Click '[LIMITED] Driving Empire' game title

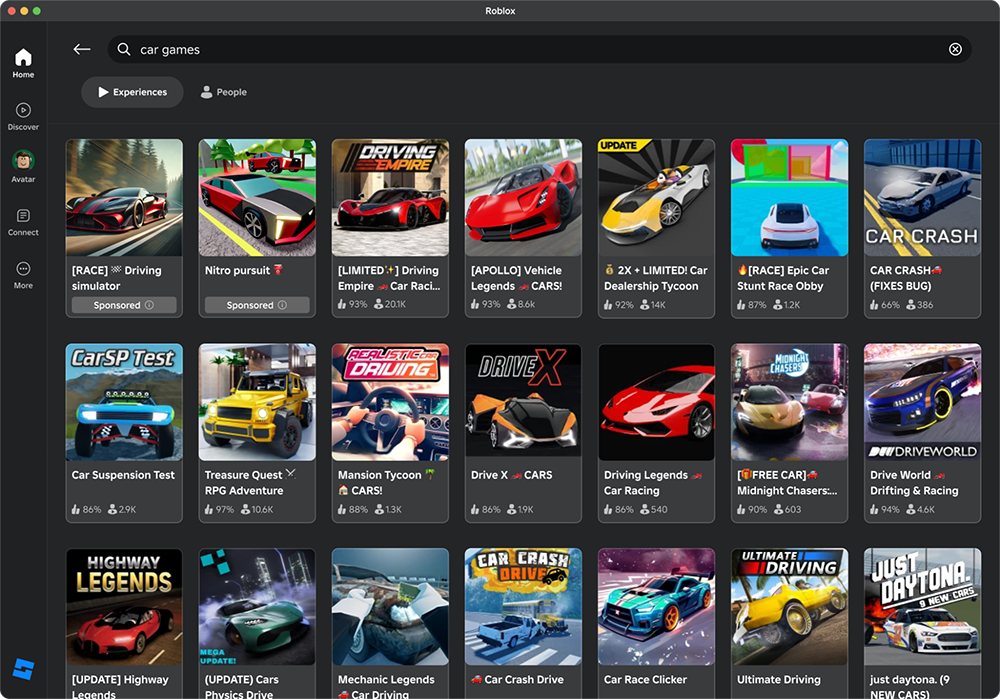coord(389,278)
